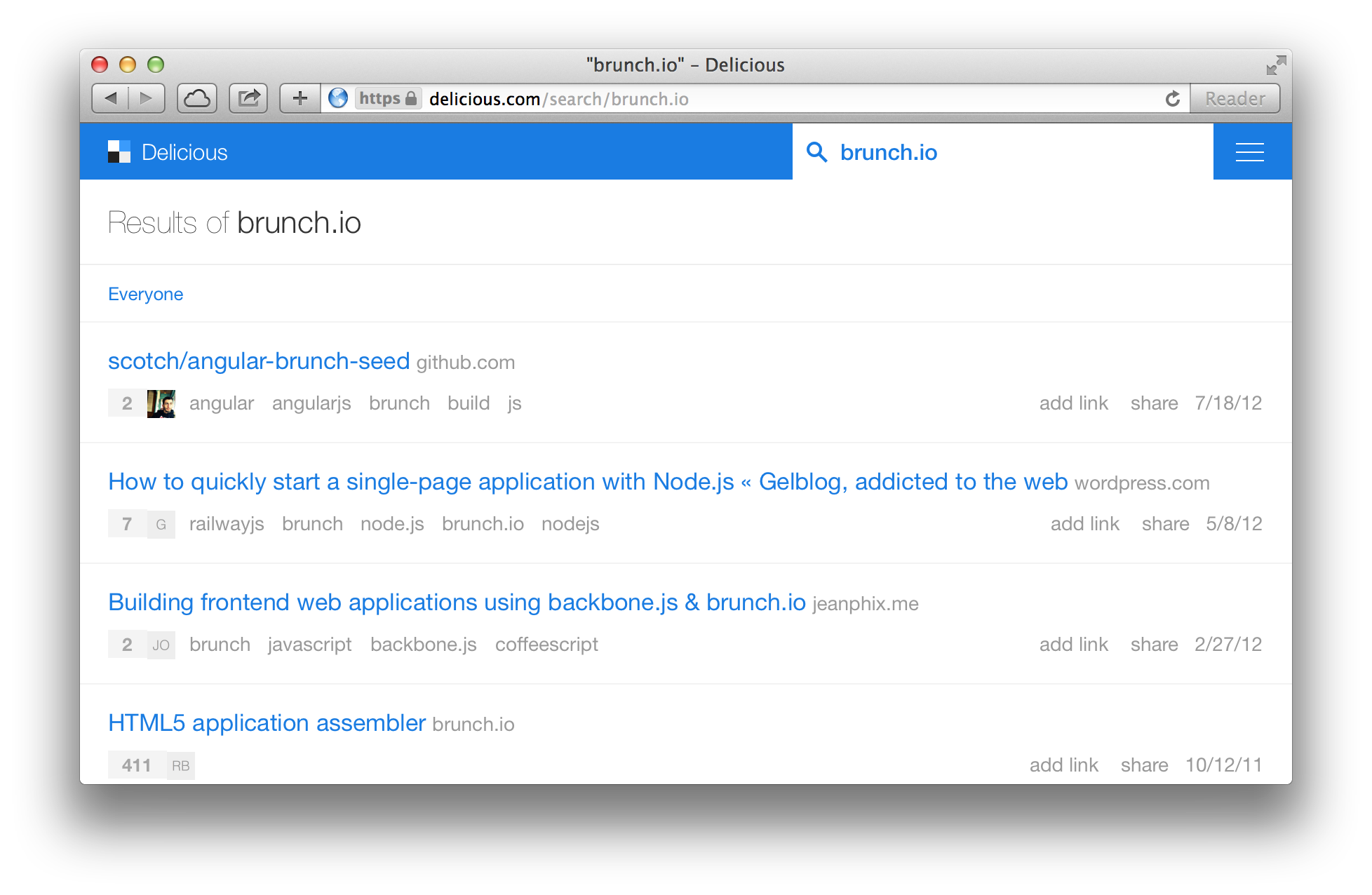Click the Reader button
Image resolution: width=1372 pixels, height=895 pixels.
[1235, 99]
